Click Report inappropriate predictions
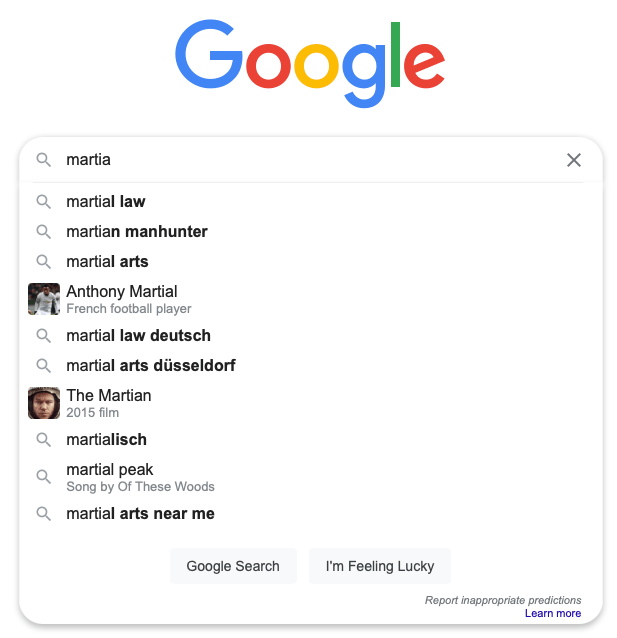 coord(502,601)
